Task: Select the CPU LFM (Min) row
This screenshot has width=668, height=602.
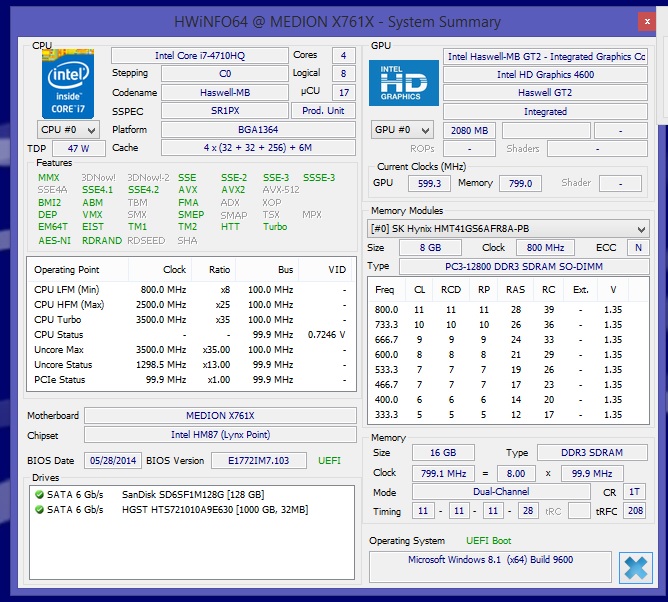Action: pos(190,290)
